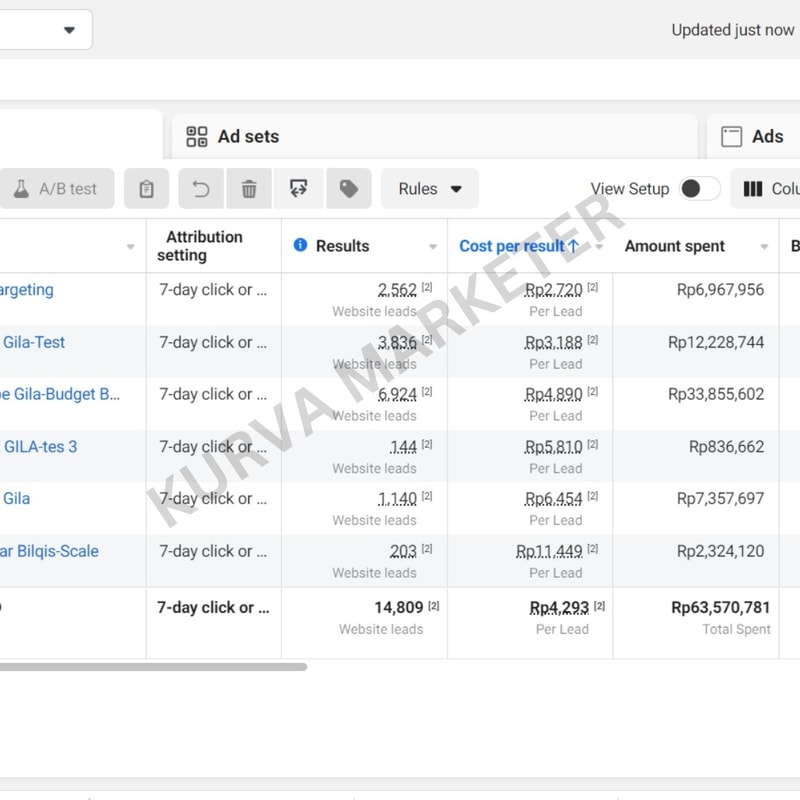Open the Gila-Budget B... campaign link
The width and height of the screenshot is (800, 800).
pyautogui.click(x=60, y=394)
